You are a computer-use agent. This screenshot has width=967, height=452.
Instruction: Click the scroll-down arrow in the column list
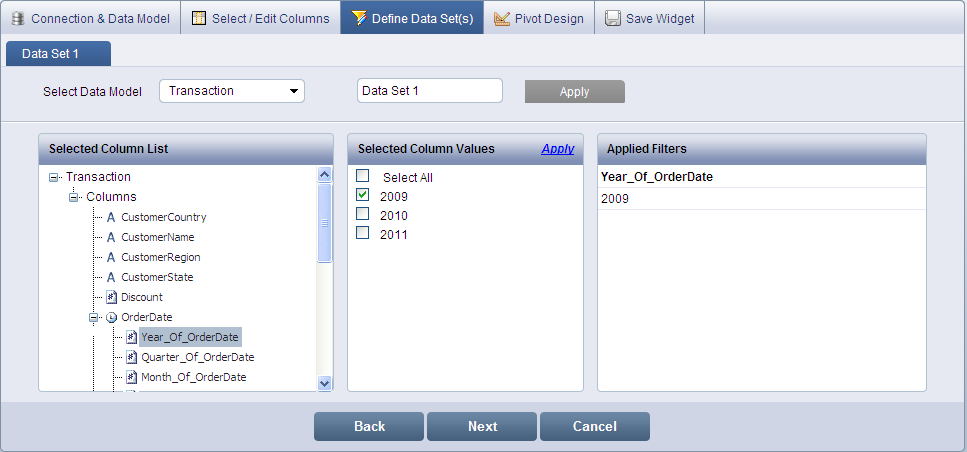pyautogui.click(x=324, y=382)
